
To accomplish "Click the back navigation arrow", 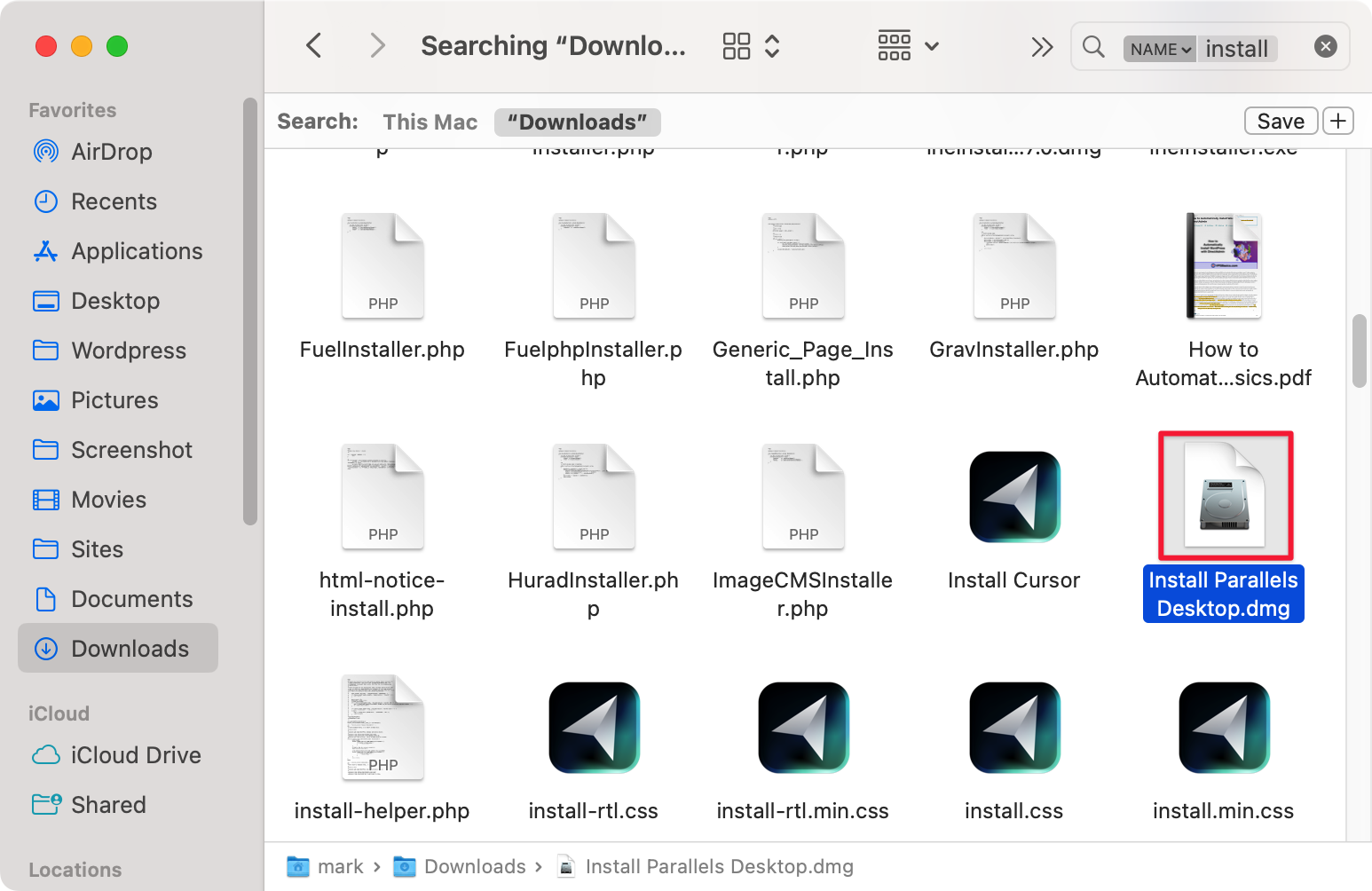I will (x=314, y=45).
